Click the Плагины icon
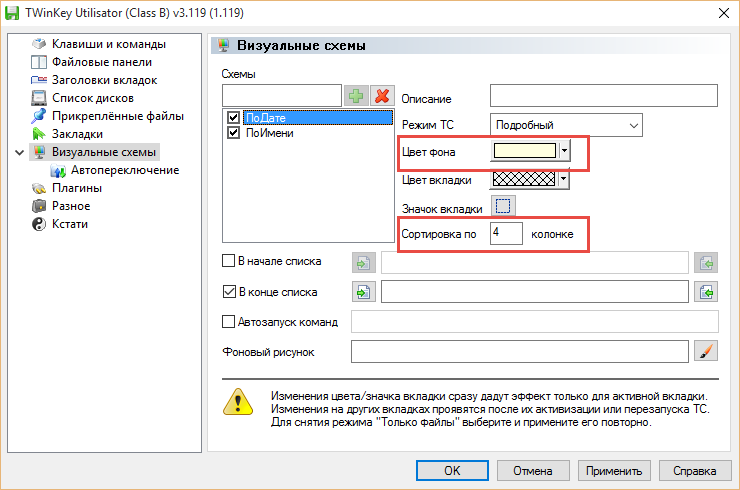The width and height of the screenshot is (740, 490). pos(39,188)
